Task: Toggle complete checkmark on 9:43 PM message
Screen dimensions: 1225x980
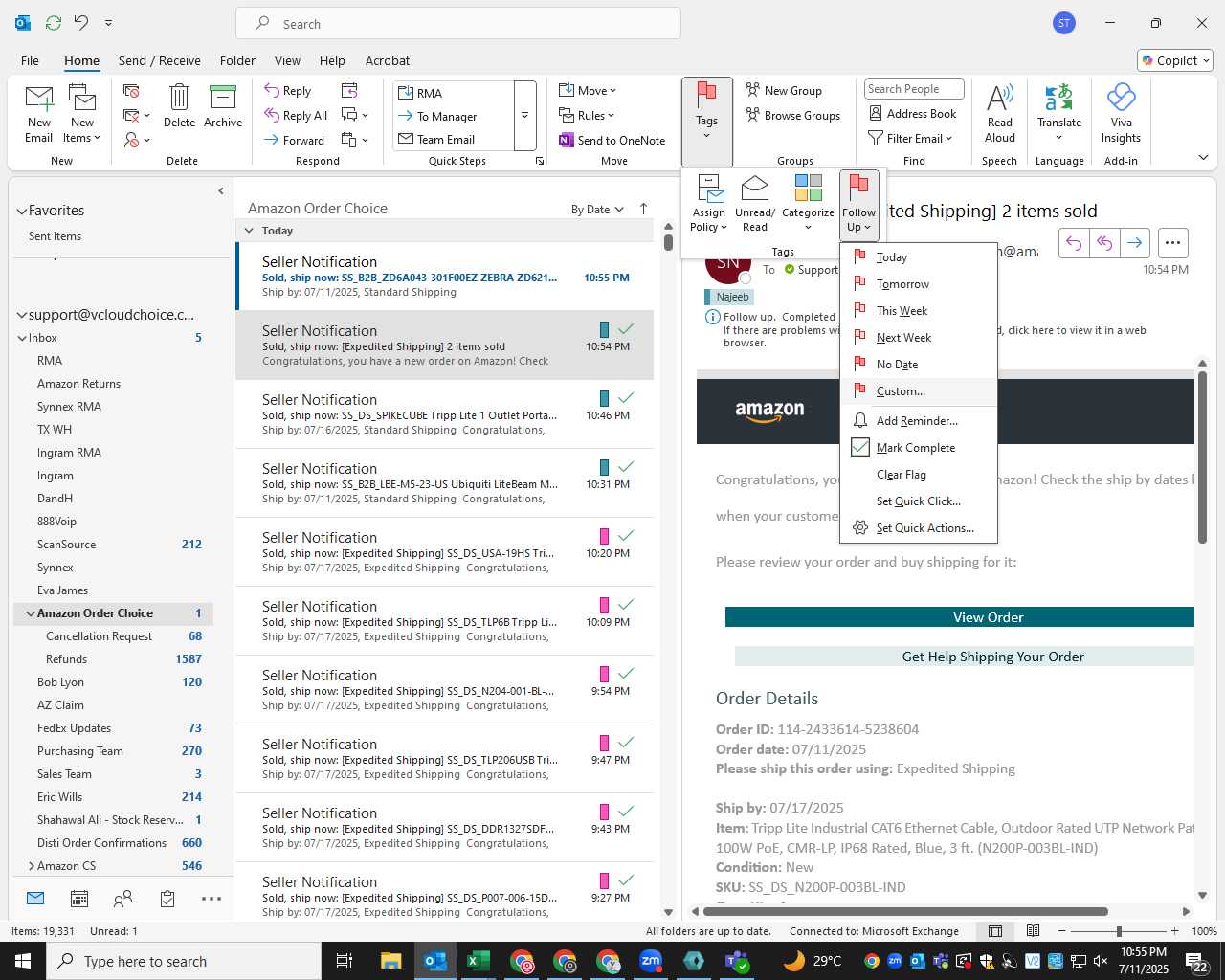Action: click(x=626, y=812)
